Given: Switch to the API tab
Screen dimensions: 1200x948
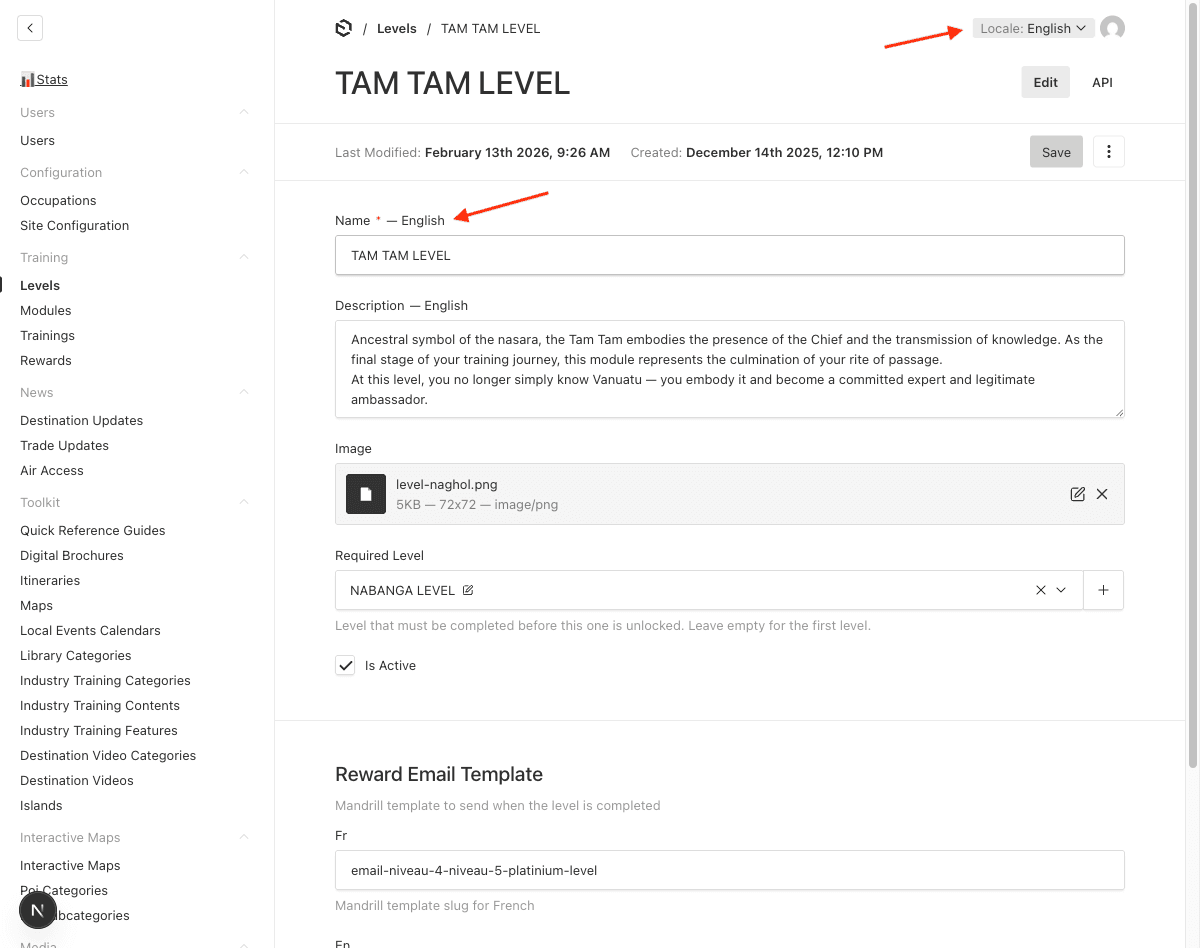Looking at the screenshot, I should pos(1102,82).
